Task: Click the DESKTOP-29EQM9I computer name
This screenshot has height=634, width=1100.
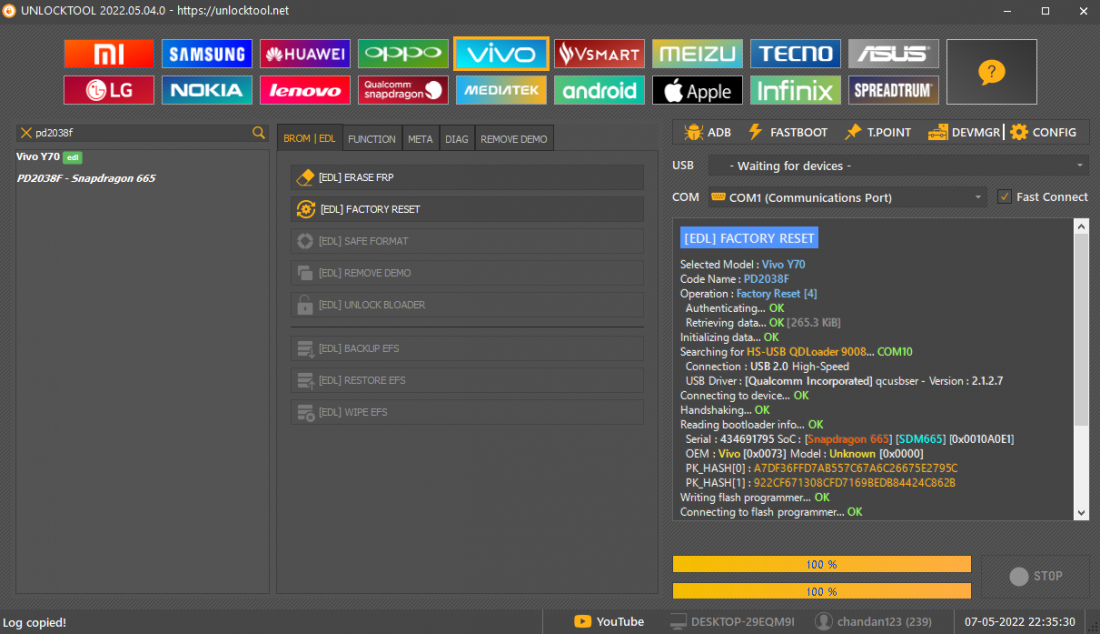Action: (x=742, y=621)
